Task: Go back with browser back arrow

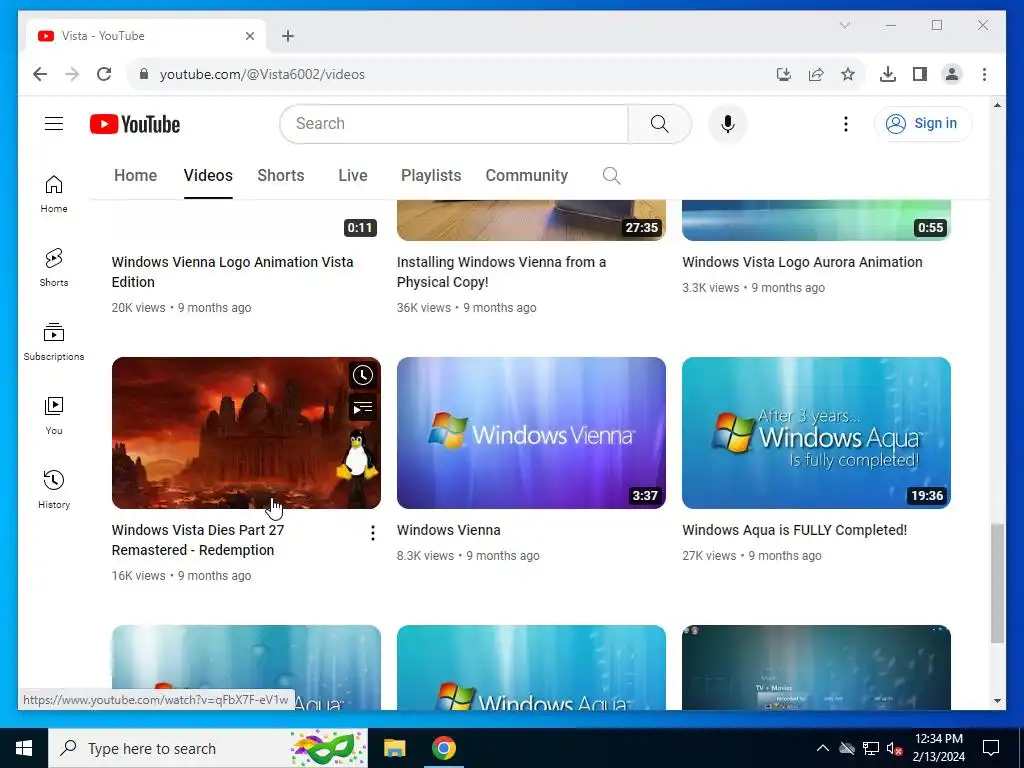Action: point(40,74)
